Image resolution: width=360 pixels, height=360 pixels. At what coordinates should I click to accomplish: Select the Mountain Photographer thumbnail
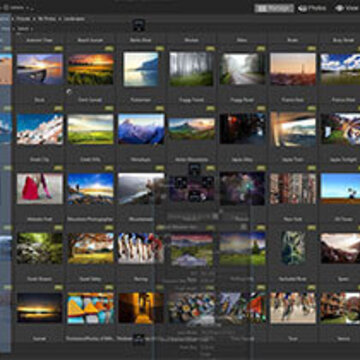point(91,189)
